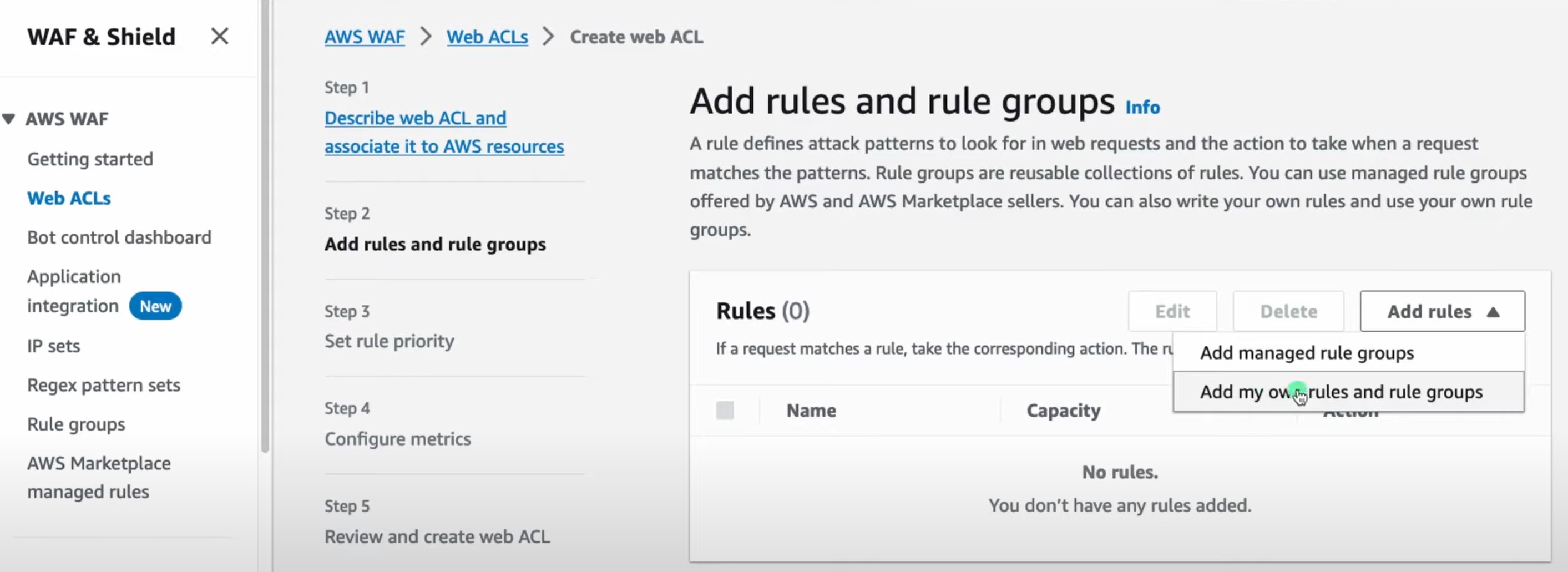Open Application integration page

(x=73, y=291)
